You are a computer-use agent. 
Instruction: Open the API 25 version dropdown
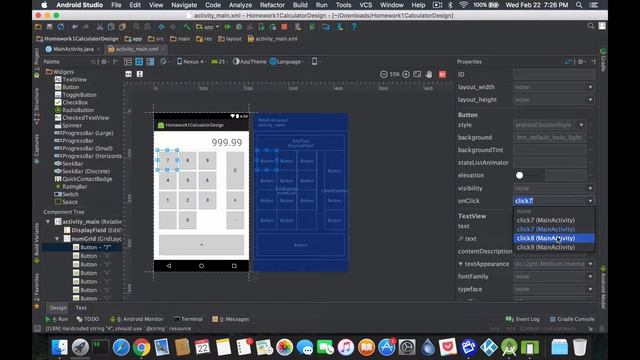[219, 62]
